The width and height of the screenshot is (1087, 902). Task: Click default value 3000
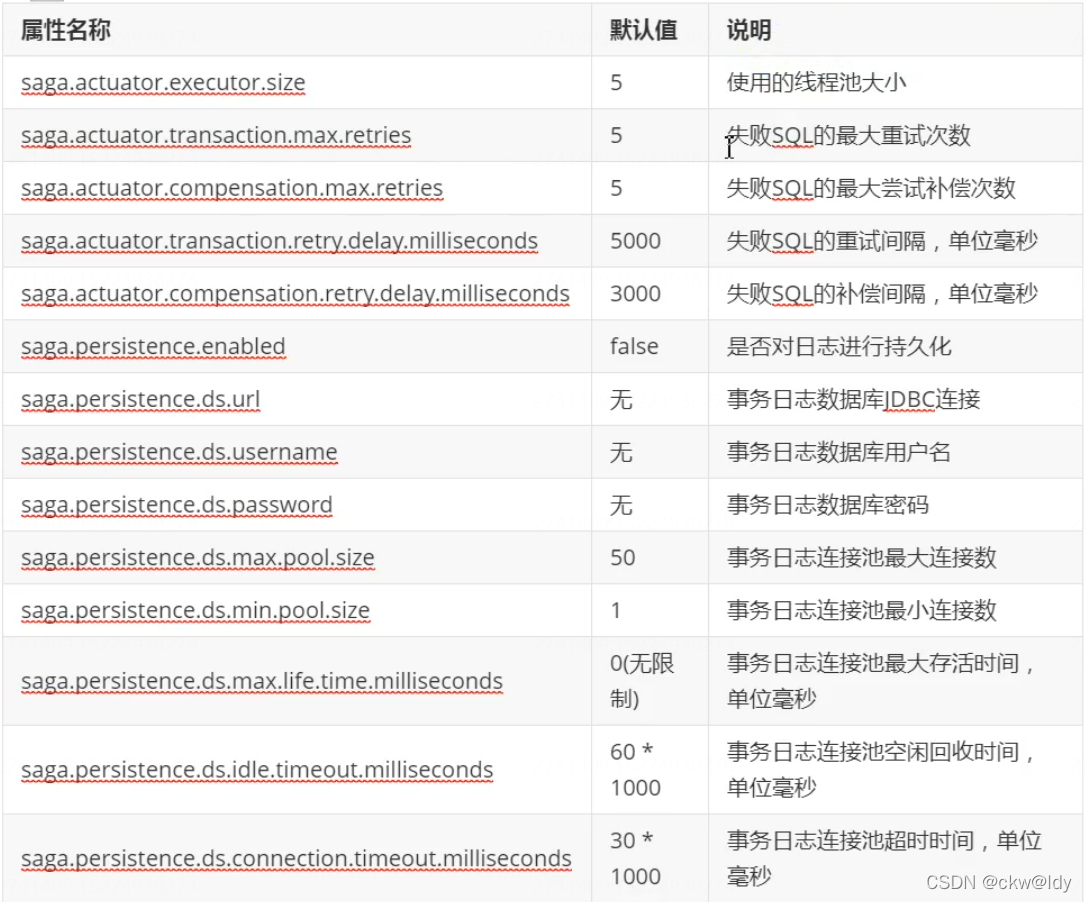coord(636,294)
